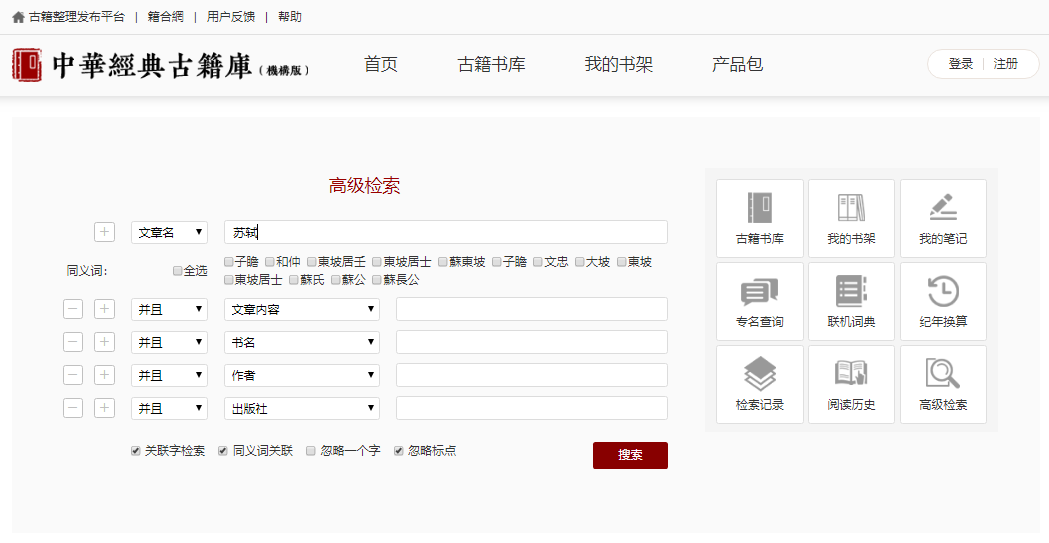Open the 文章内容 field dropdown

click(301, 310)
